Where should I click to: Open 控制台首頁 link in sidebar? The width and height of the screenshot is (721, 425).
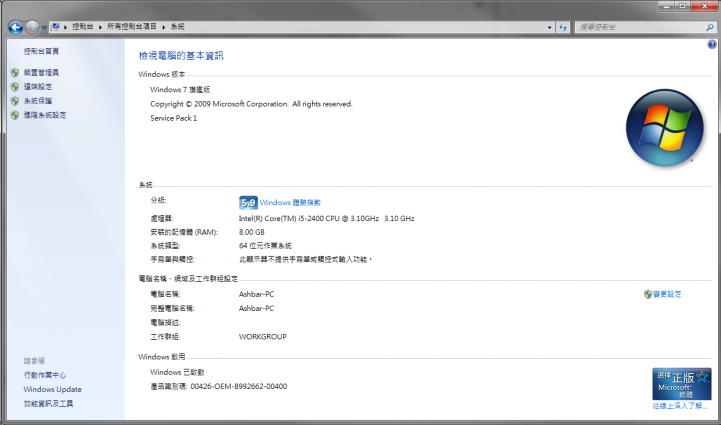pyautogui.click(x=41, y=51)
